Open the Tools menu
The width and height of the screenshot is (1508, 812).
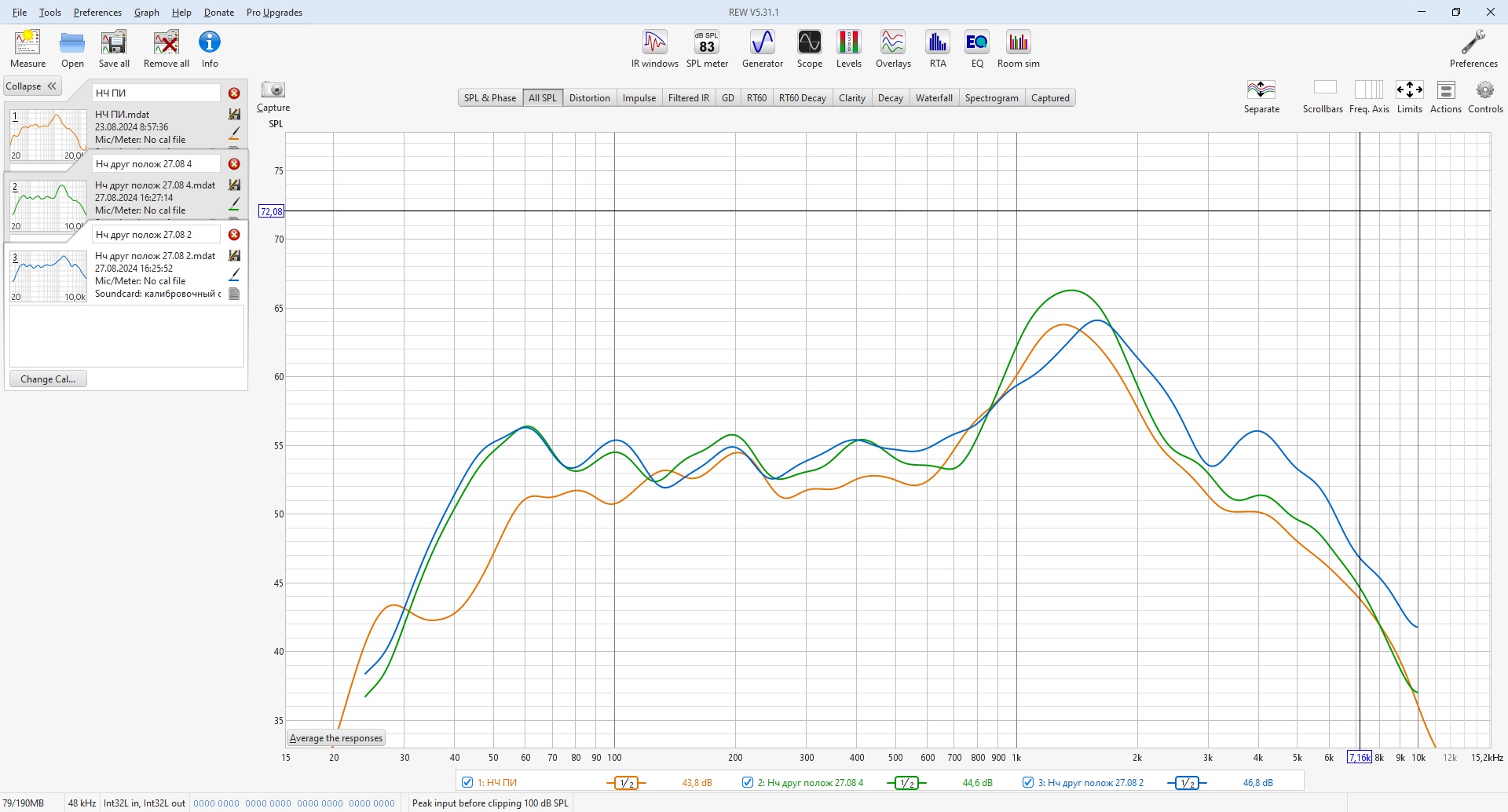pos(50,13)
